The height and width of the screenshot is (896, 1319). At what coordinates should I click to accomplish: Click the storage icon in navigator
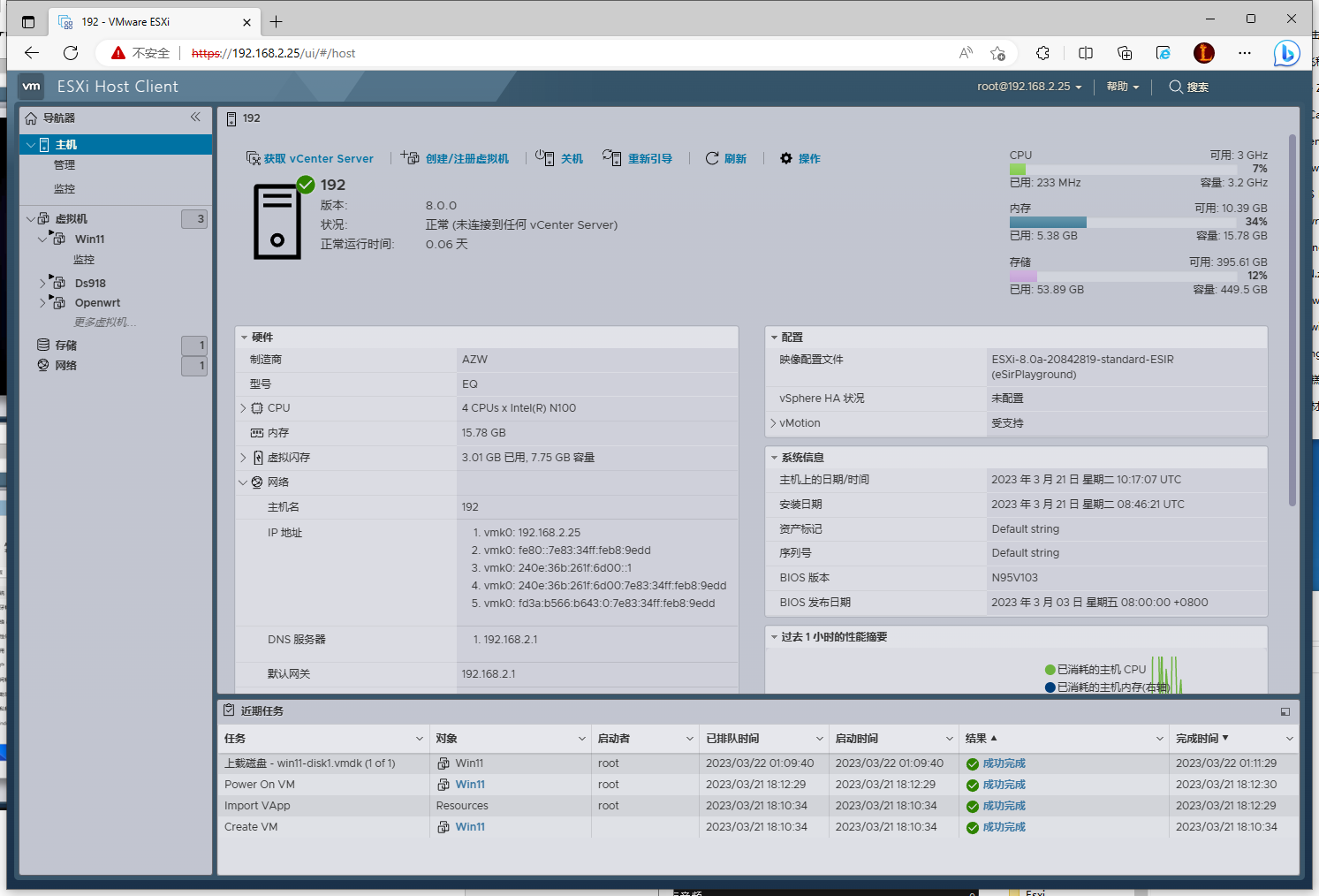pos(43,345)
